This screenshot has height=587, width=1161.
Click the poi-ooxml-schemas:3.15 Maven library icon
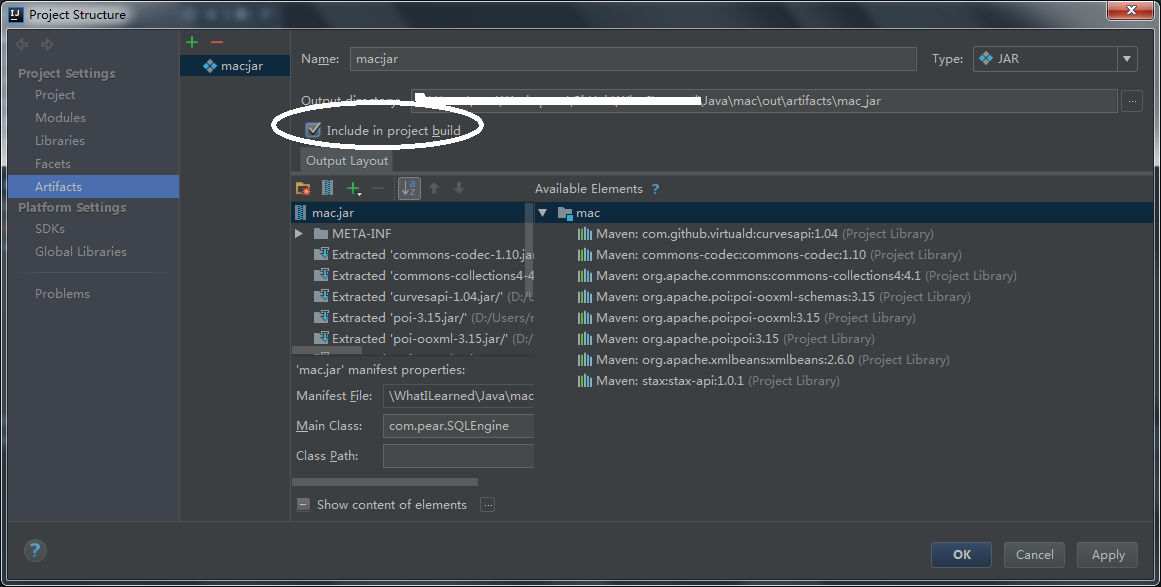coord(585,297)
